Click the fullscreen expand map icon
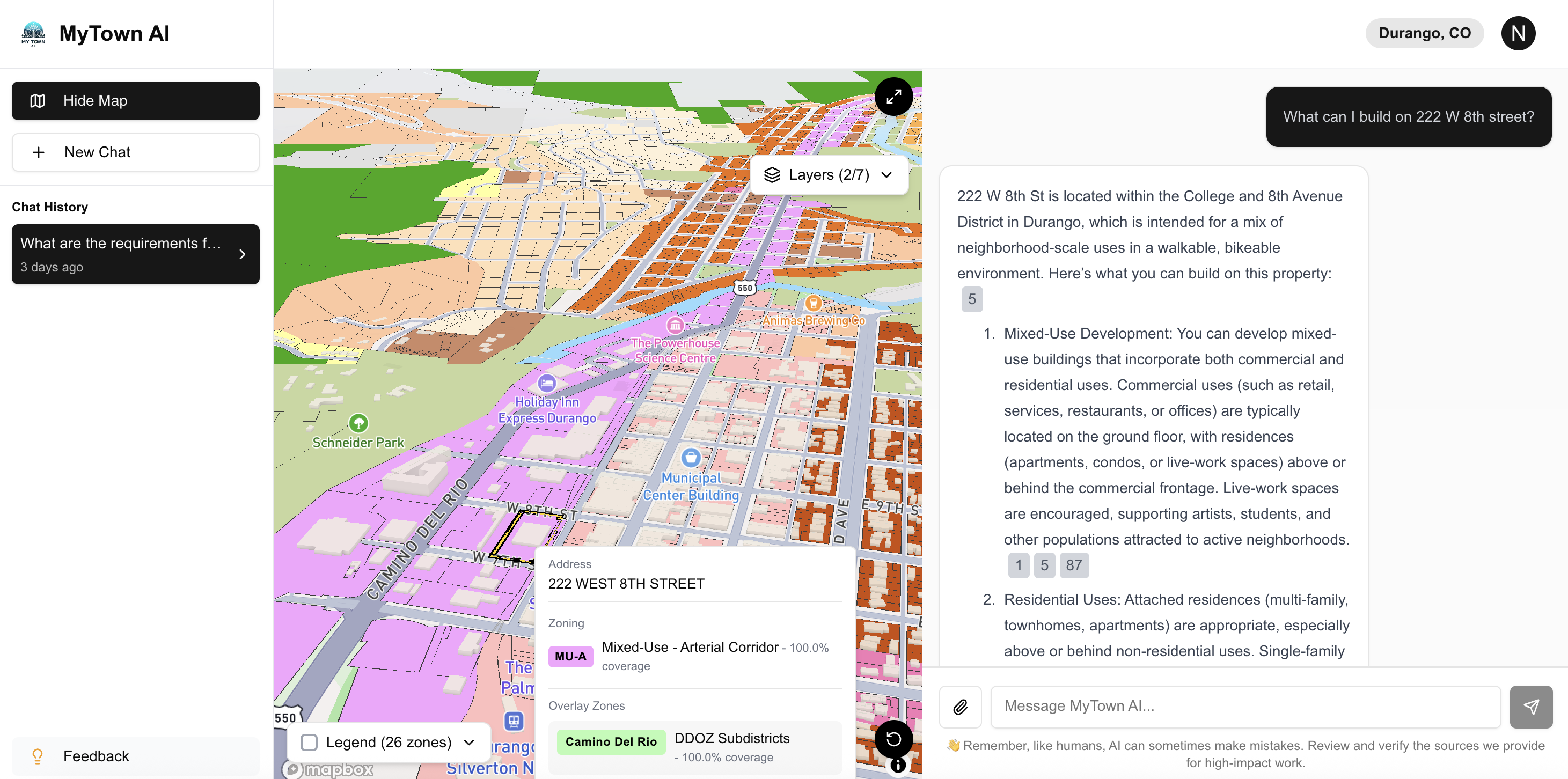Screen dimensions: 1568x779 tap(893, 96)
